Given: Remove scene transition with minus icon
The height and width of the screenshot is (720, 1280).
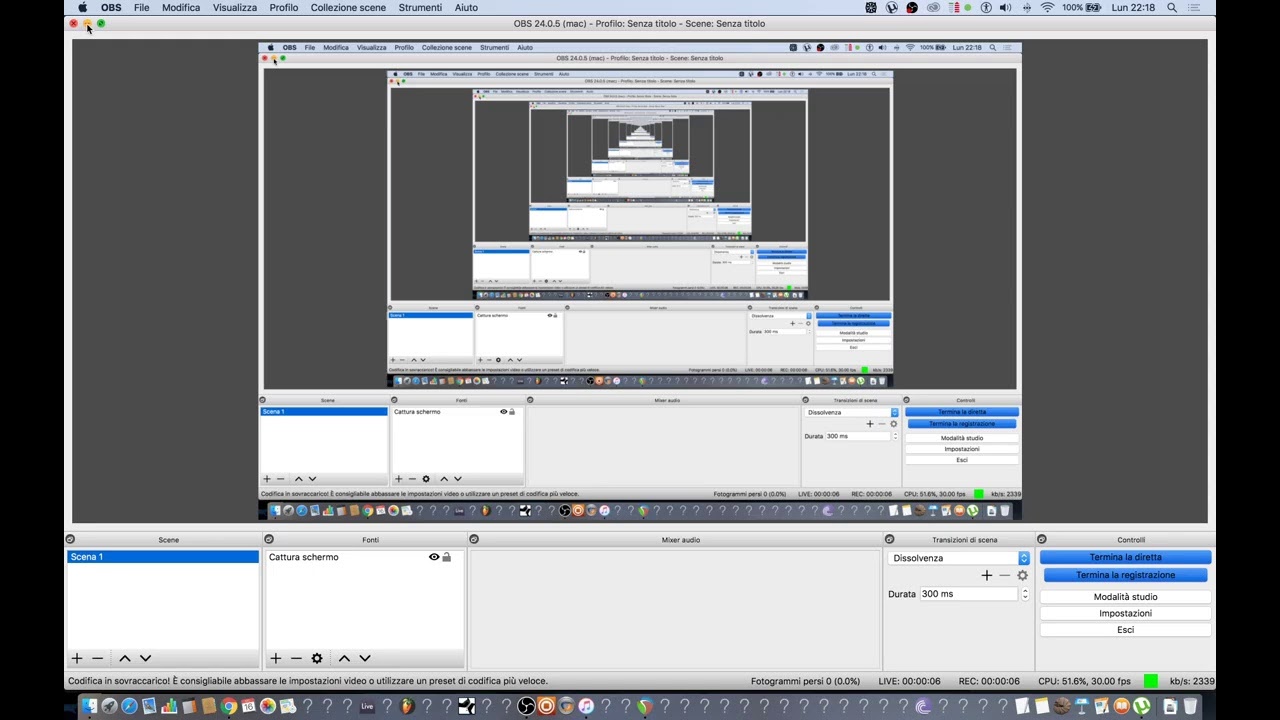Looking at the screenshot, I should 1004,575.
